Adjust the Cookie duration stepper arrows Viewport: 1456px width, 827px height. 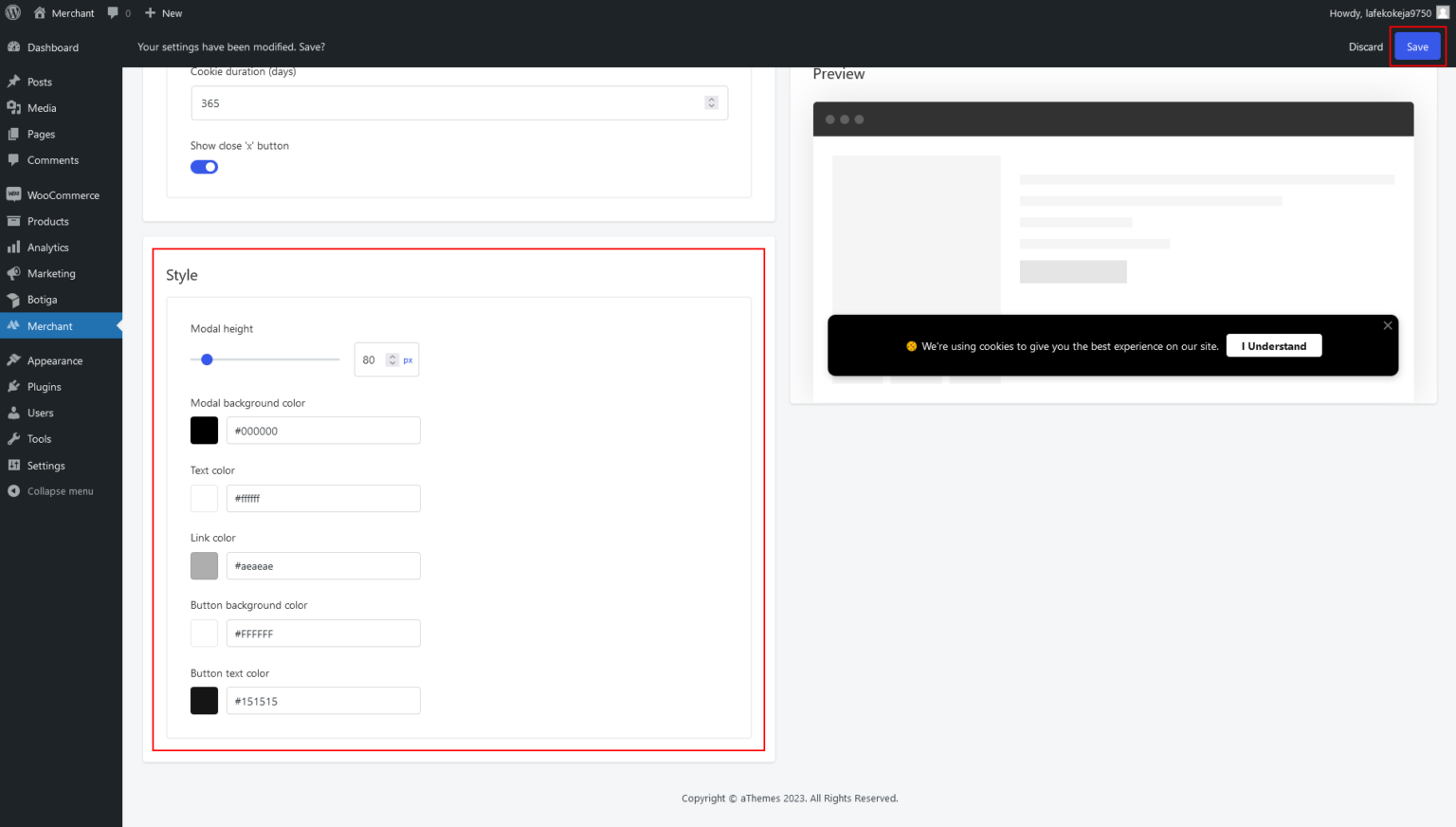tap(712, 102)
